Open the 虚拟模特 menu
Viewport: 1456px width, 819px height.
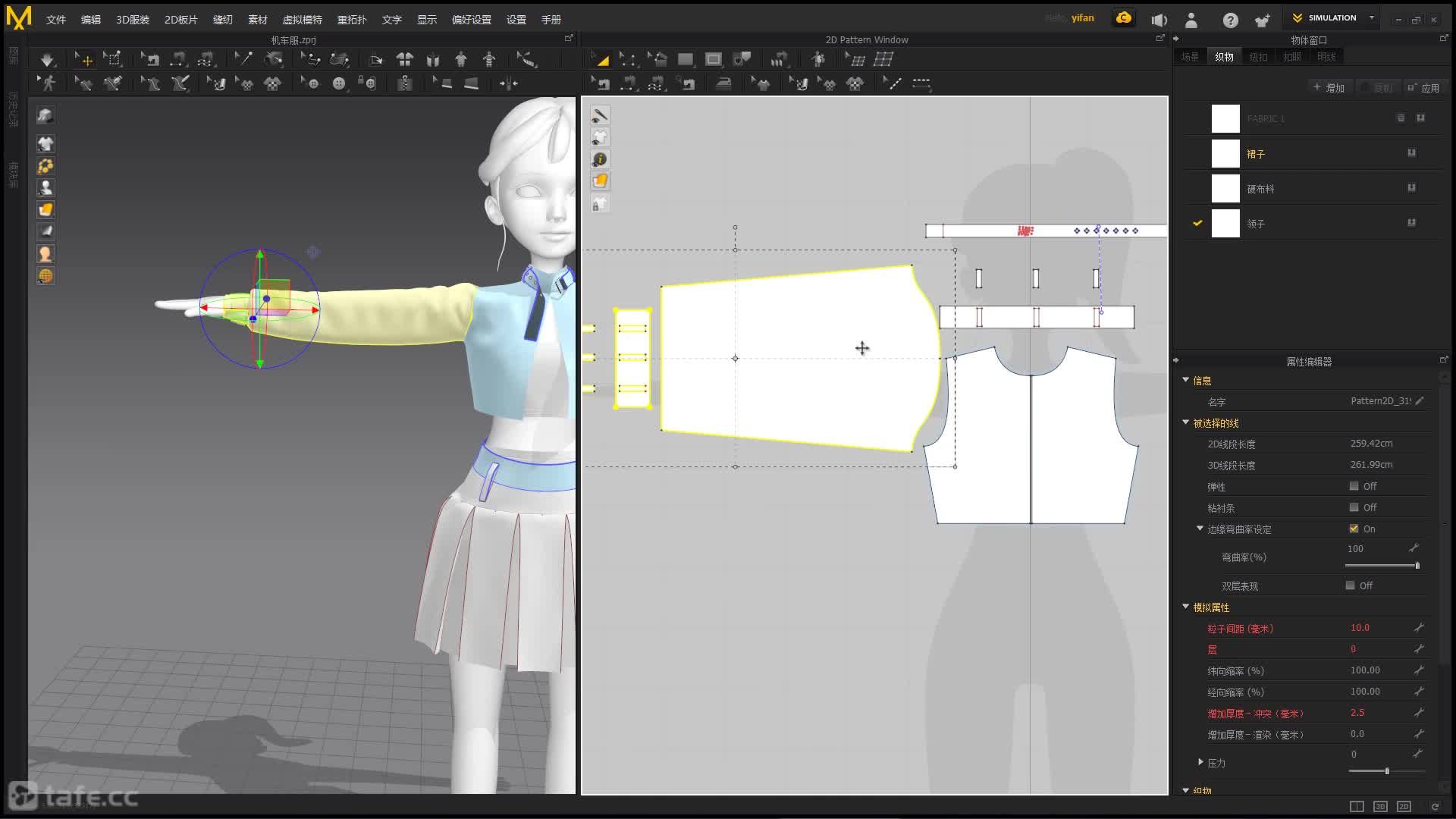[303, 20]
